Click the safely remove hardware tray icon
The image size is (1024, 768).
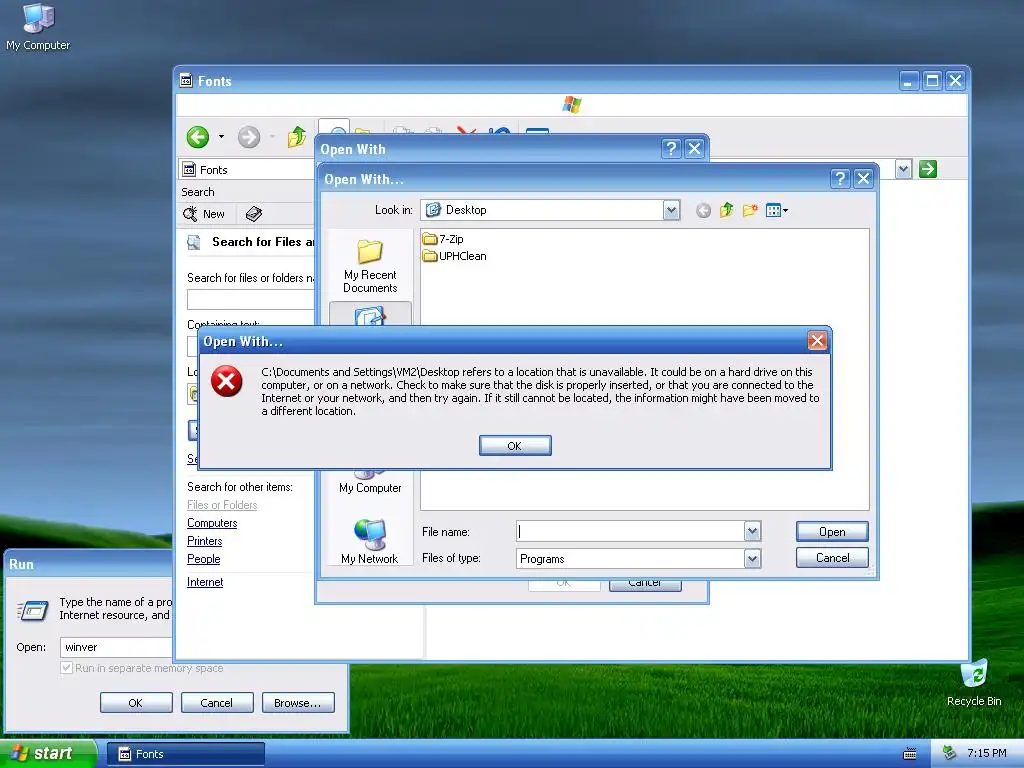pos(950,753)
